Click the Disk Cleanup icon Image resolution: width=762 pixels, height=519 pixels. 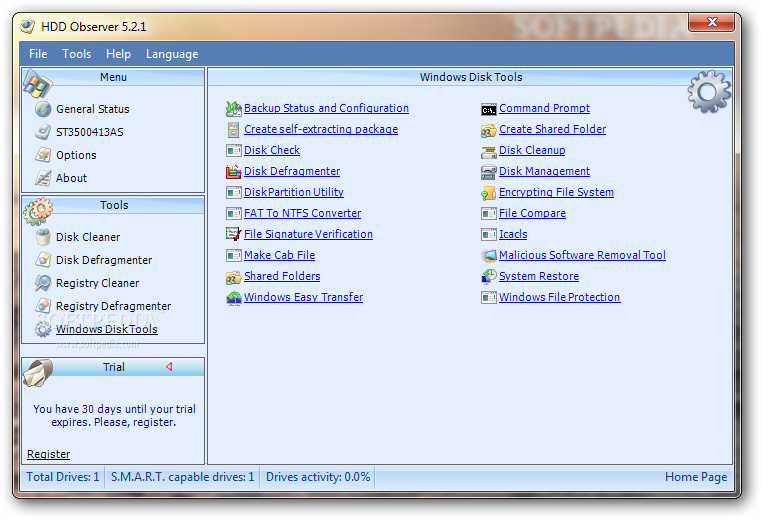pos(489,151)
